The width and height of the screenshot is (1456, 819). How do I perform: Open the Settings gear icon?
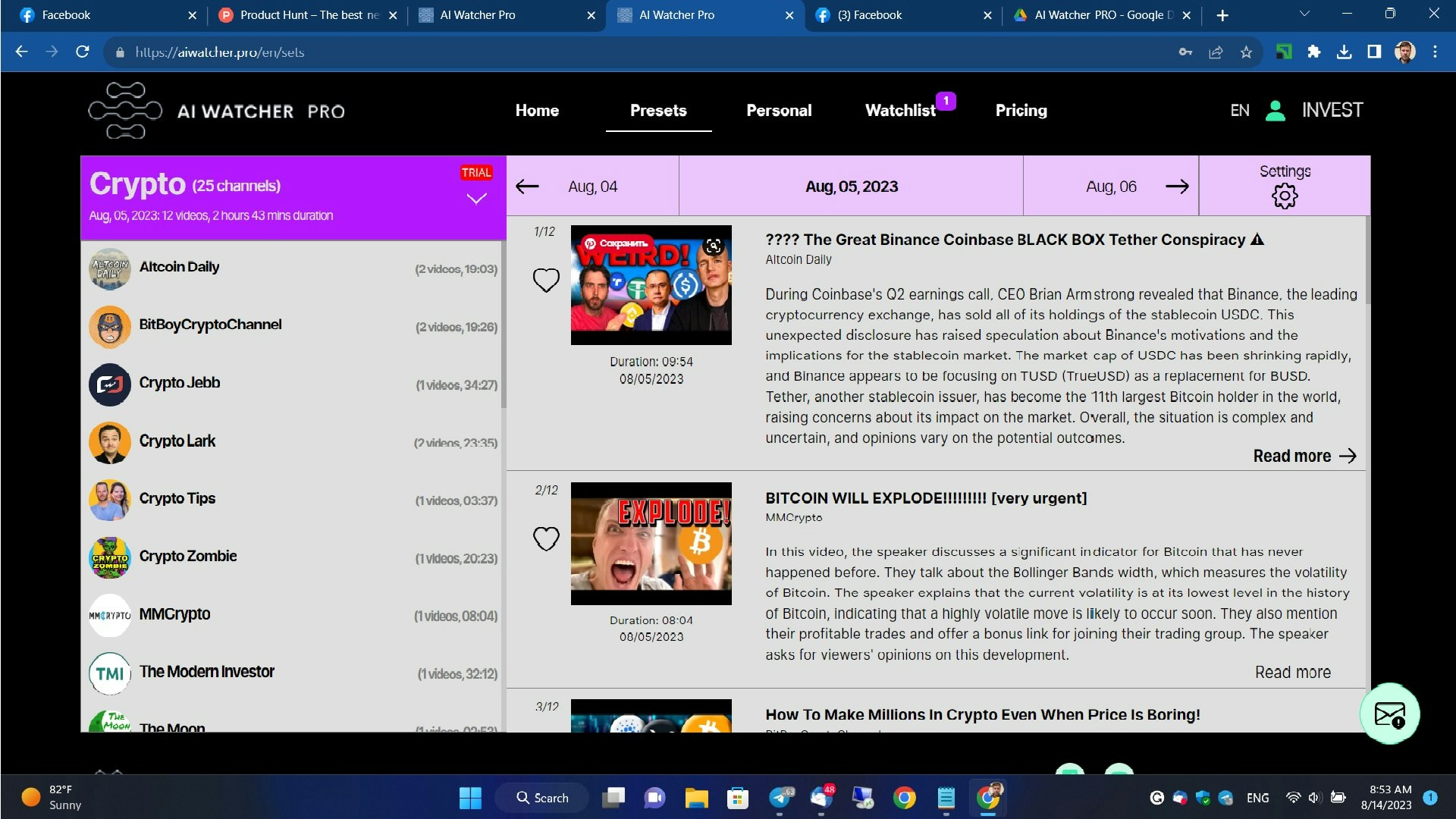[x=1284, y=196]
